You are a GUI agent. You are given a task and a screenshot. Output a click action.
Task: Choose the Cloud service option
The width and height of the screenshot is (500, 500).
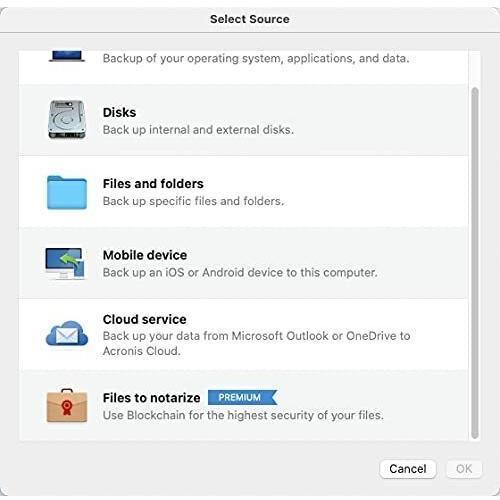(244, 334)
